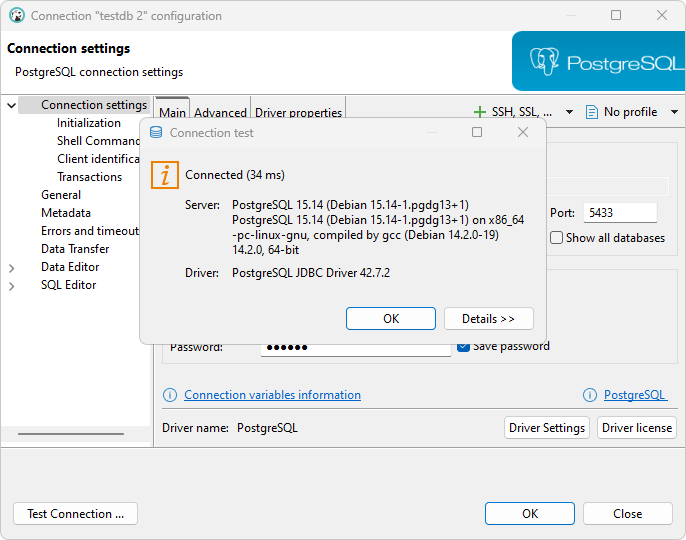This screenshot has width=686, height=540.
Task: Click the info icon next to PostgreSQL link
Action: tap(590, 395)
